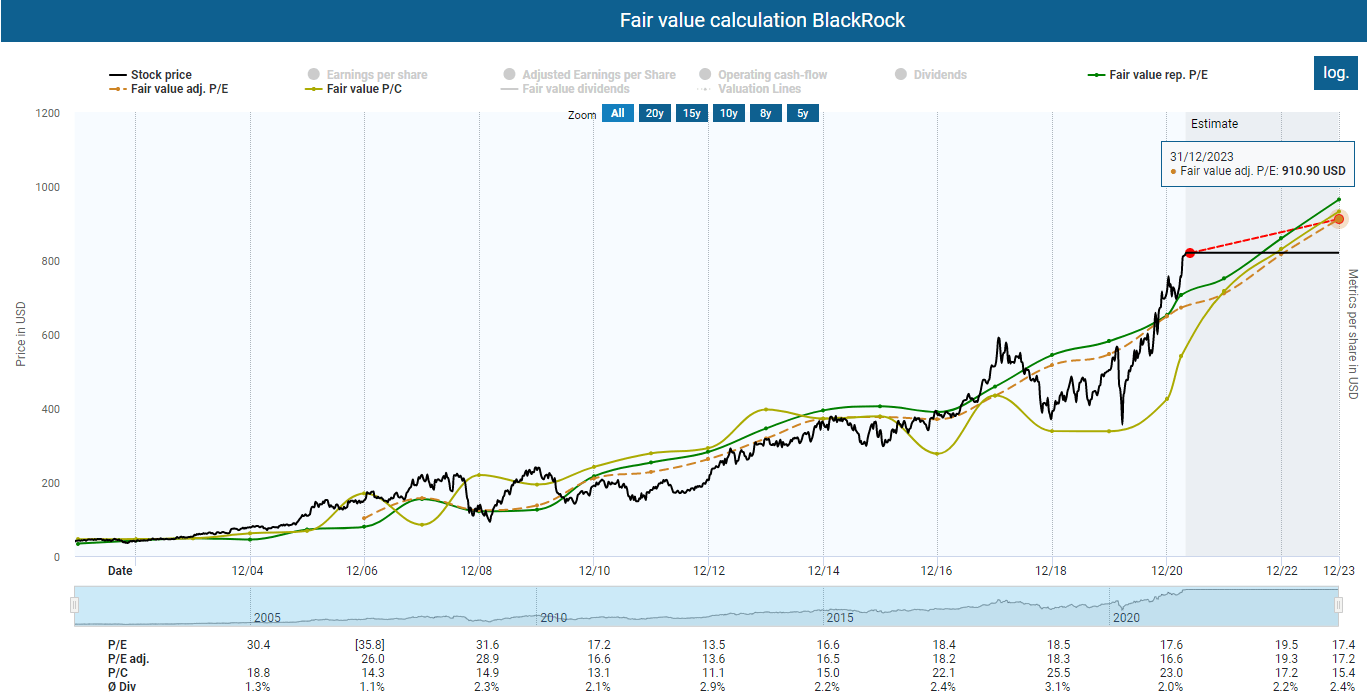Click the 12/08 x-axis date label
The height and width of the screenshot is (700, 1367).
tap(479, 571)
